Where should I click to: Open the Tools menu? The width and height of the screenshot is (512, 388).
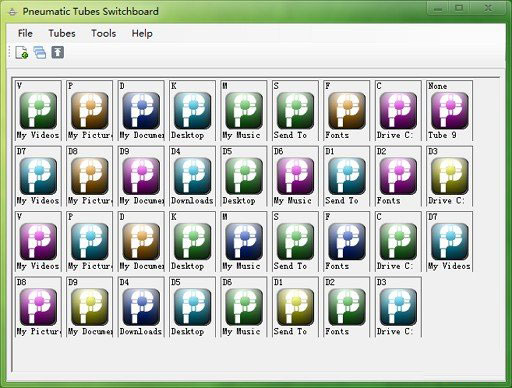click(x=104, y=33)
